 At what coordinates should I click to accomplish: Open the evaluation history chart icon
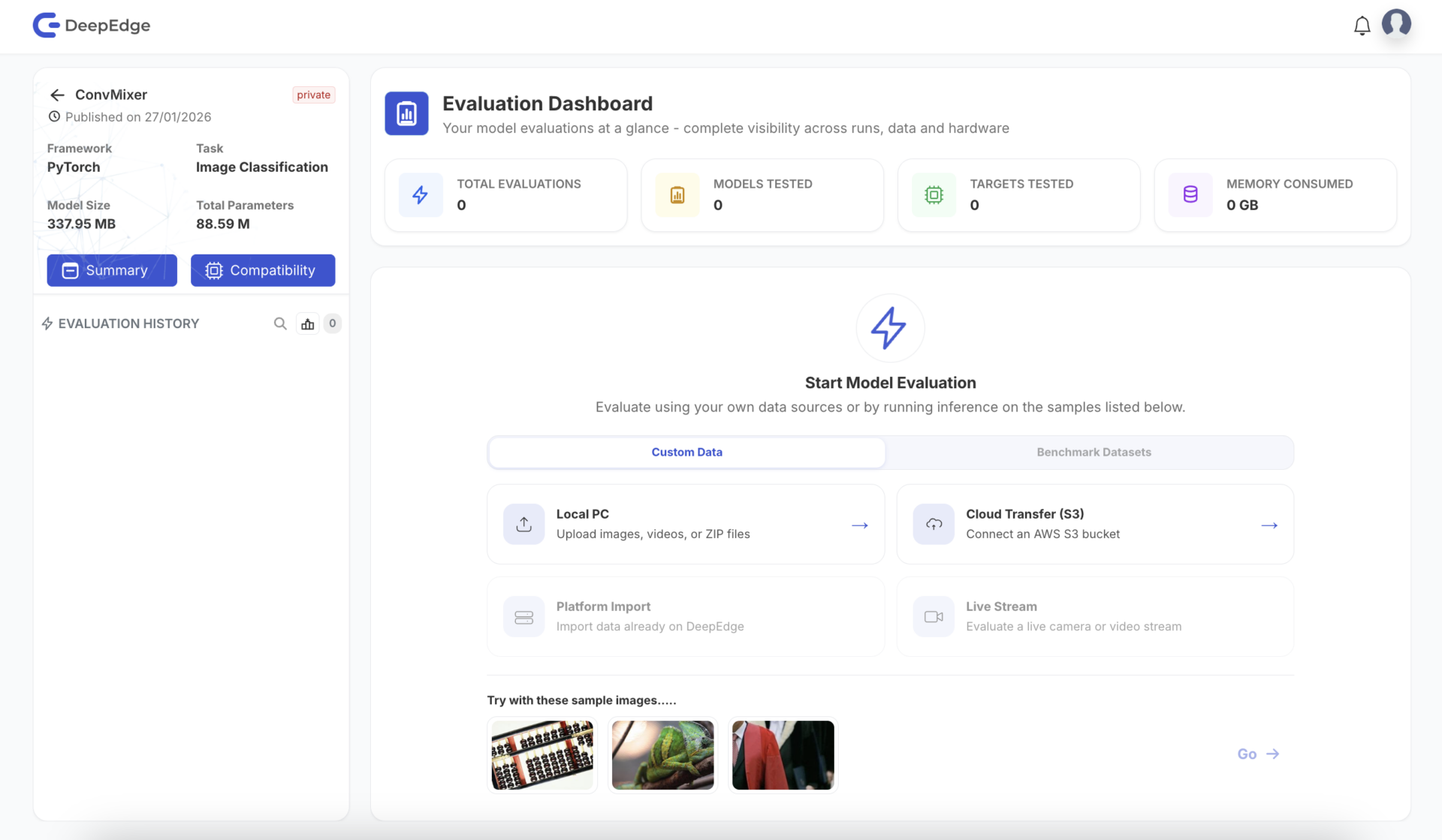point(308,324)
